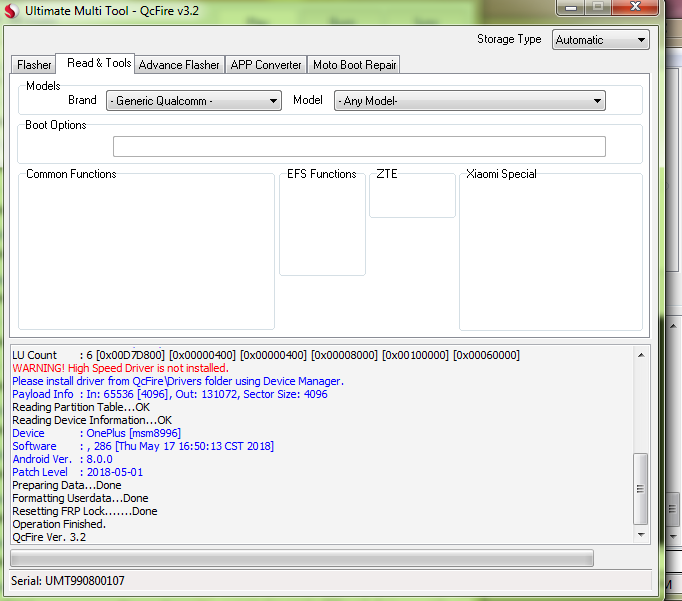Open the Storage Type dropdown

tap(601, 40)
